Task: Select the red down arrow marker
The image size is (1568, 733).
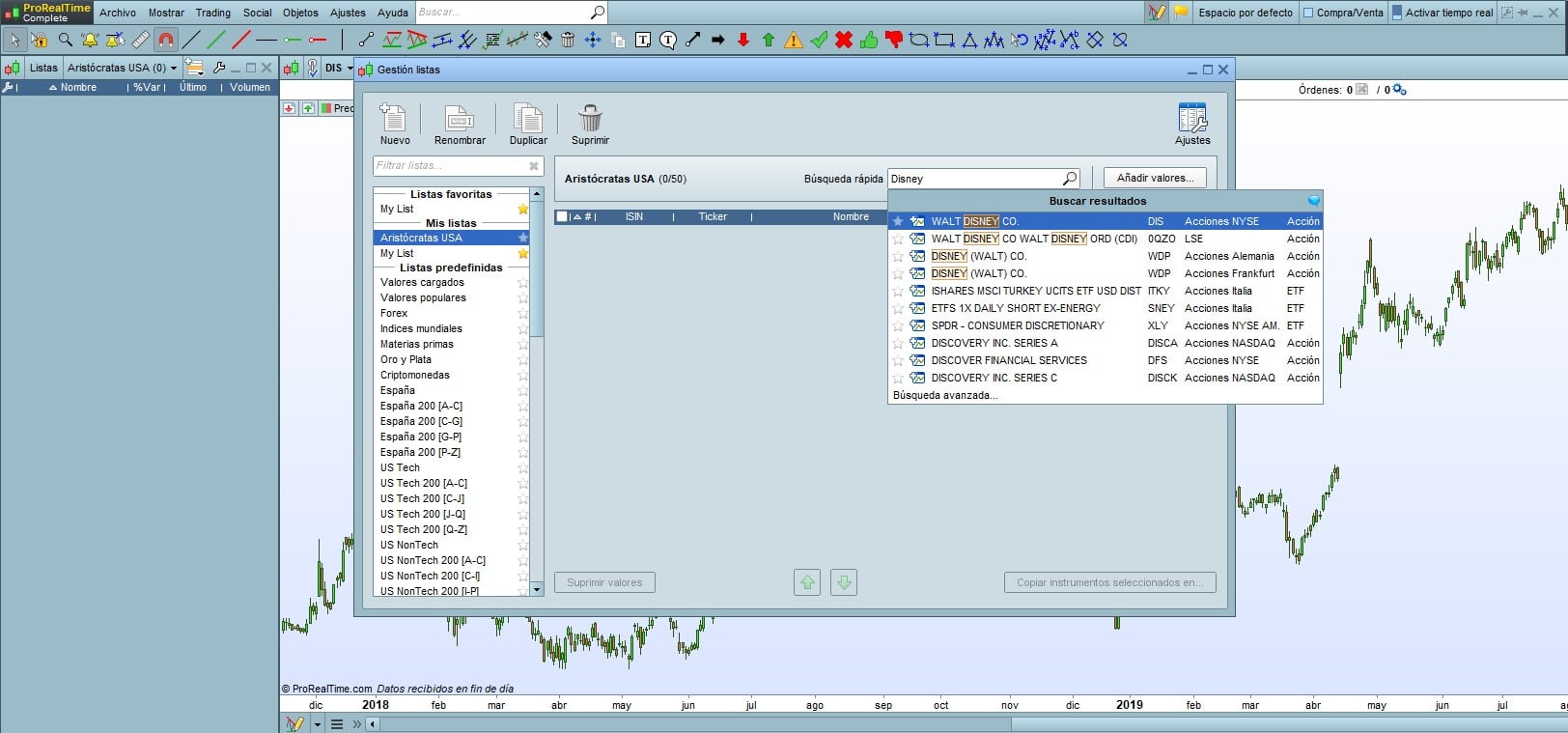Action: pos(743,40)
